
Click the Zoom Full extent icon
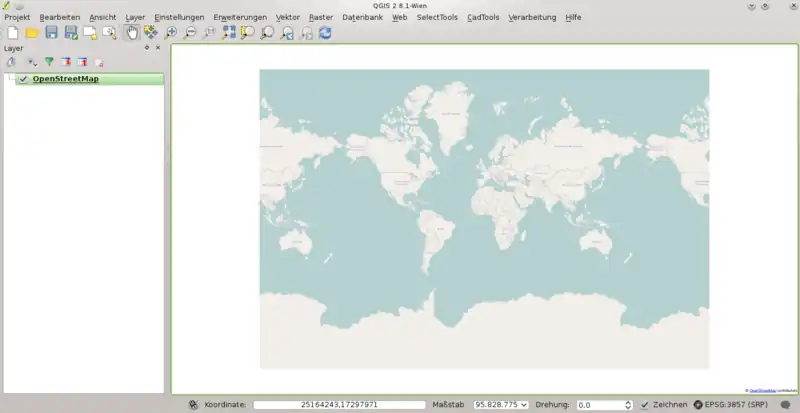click(229, 33)
